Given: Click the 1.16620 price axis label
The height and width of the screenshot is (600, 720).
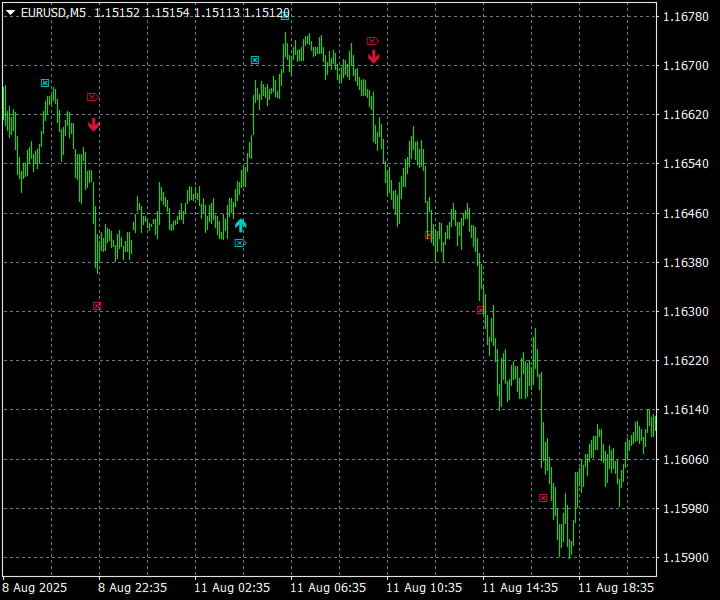Looking at the screenshot, I should (686, 115).
